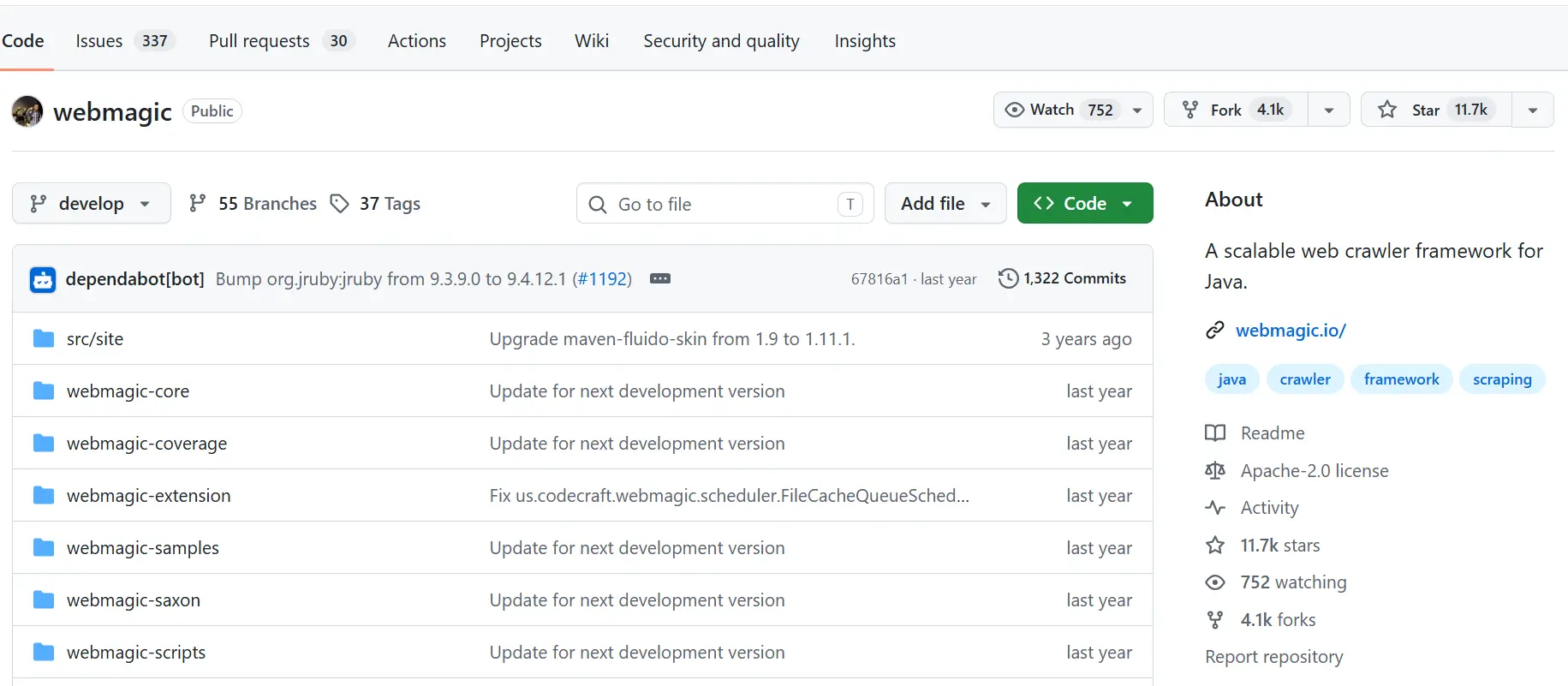Open the develop branch selector dropdown
Viewport: 1568px width, 686px height.
tap(92, 203)
